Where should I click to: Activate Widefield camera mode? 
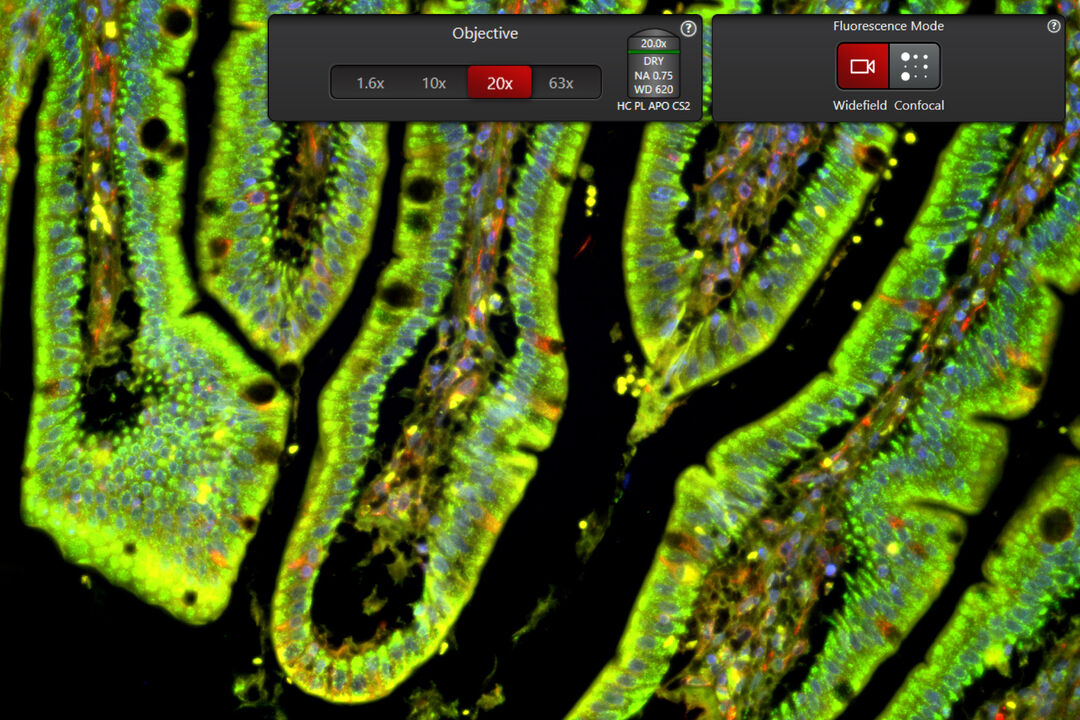click(x=862, y=66)
